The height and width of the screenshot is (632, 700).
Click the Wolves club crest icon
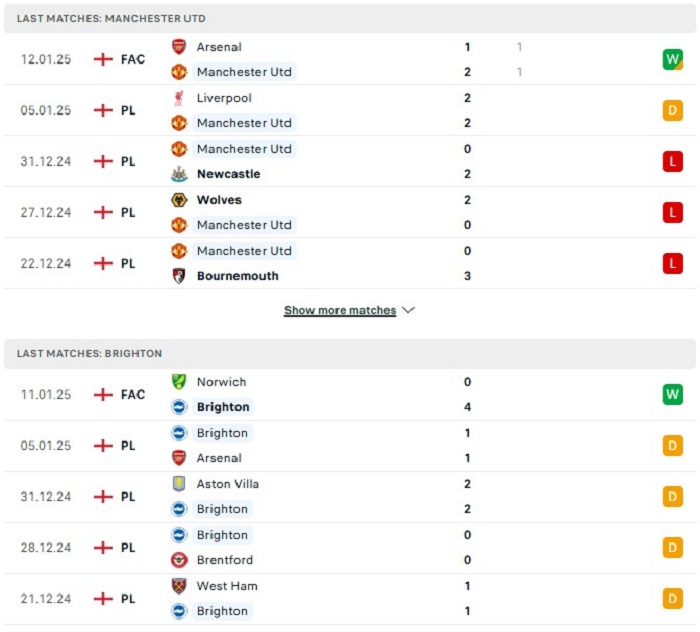tap(179, 200)
